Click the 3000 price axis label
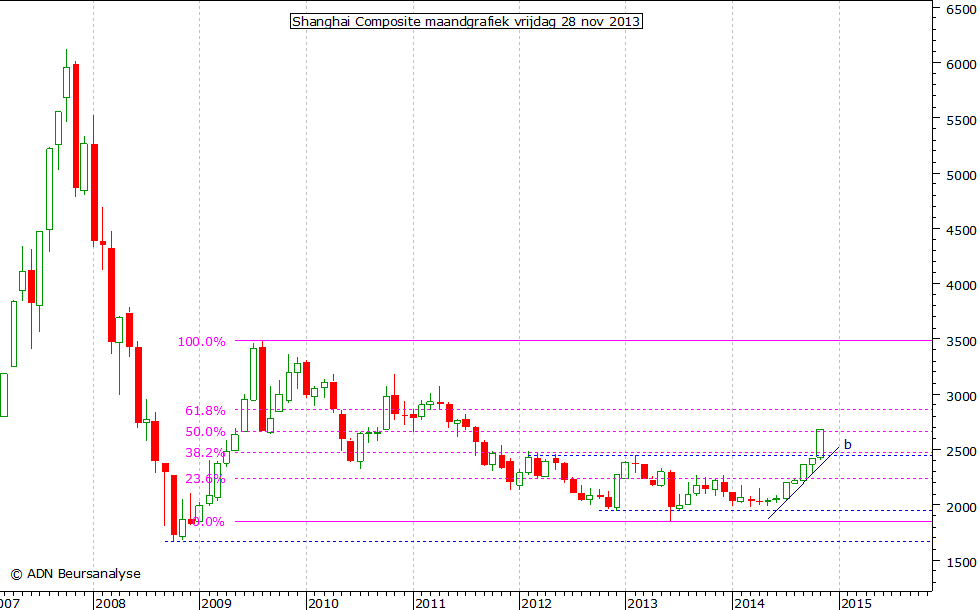Viewport: 980px width, 610px height. (961, 396)
